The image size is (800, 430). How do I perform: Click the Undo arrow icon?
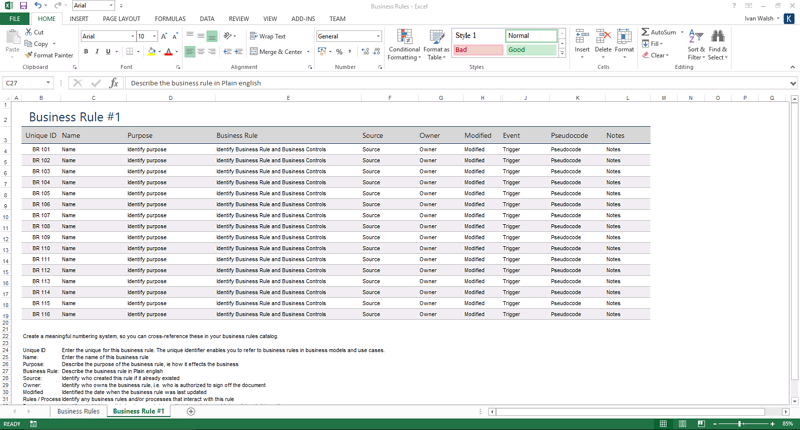pos(38,6)
